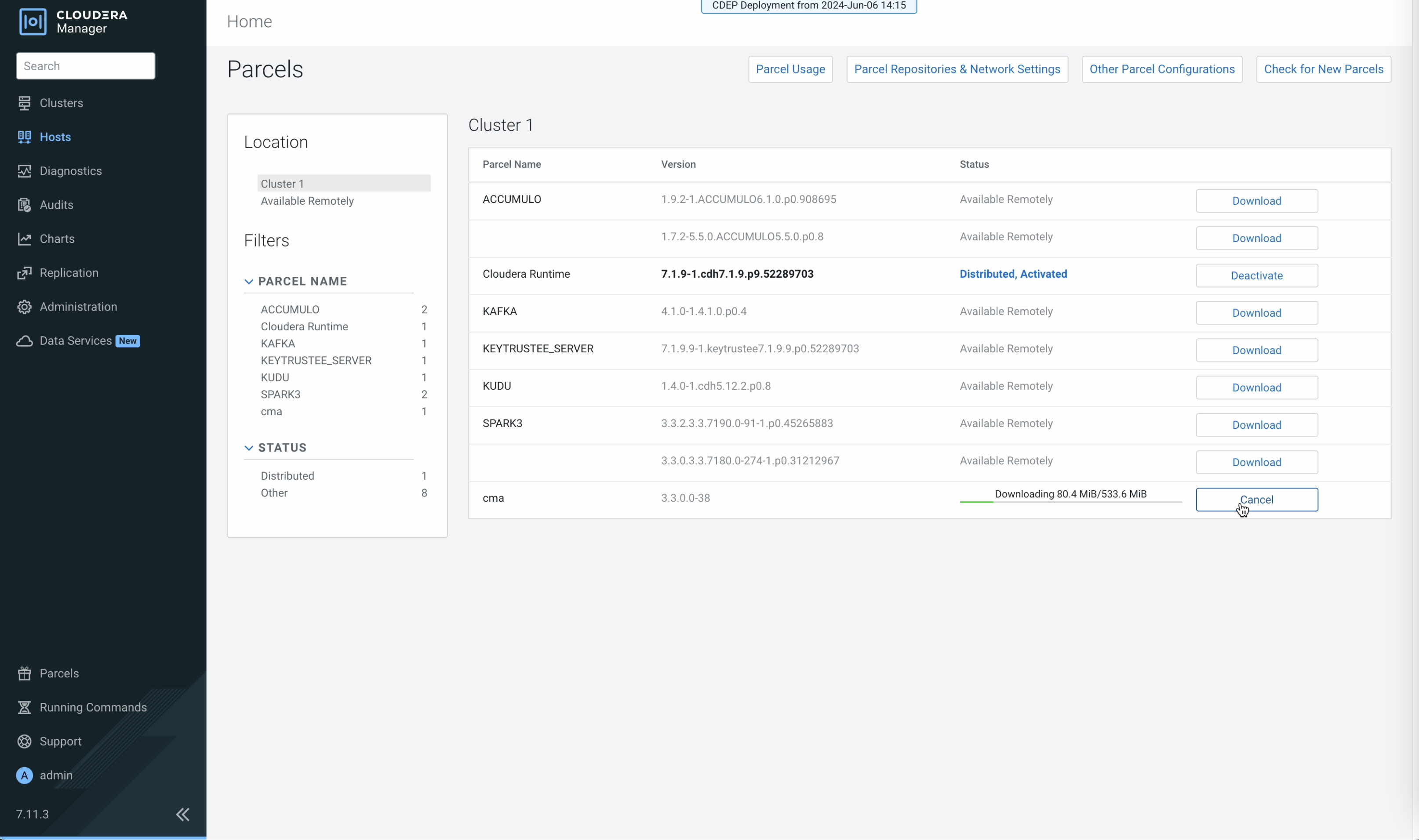Collapse the sidebar with double-chevron icon
Viewport: 1419px width, 840px height.
tap(182, 814)
